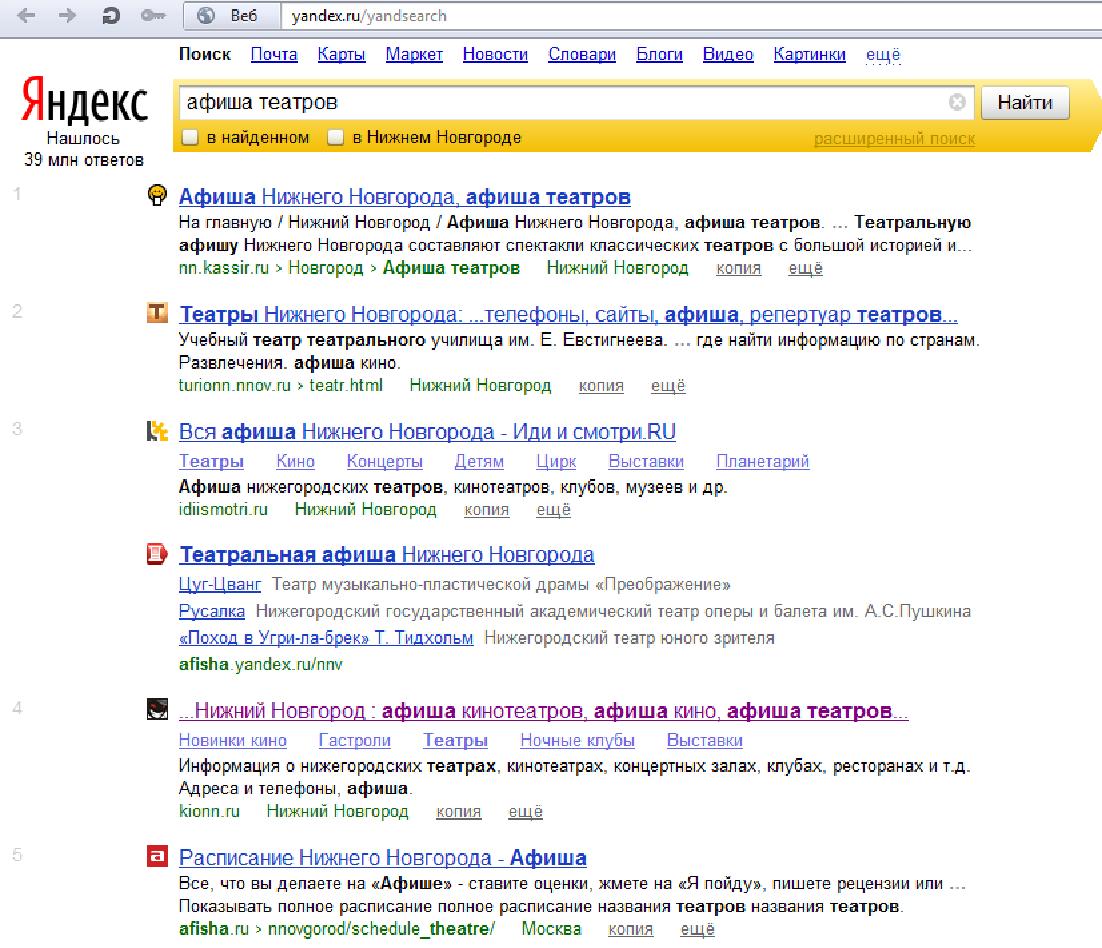Toggle the "в Нижнем Новгороде" checkbox

337,138
